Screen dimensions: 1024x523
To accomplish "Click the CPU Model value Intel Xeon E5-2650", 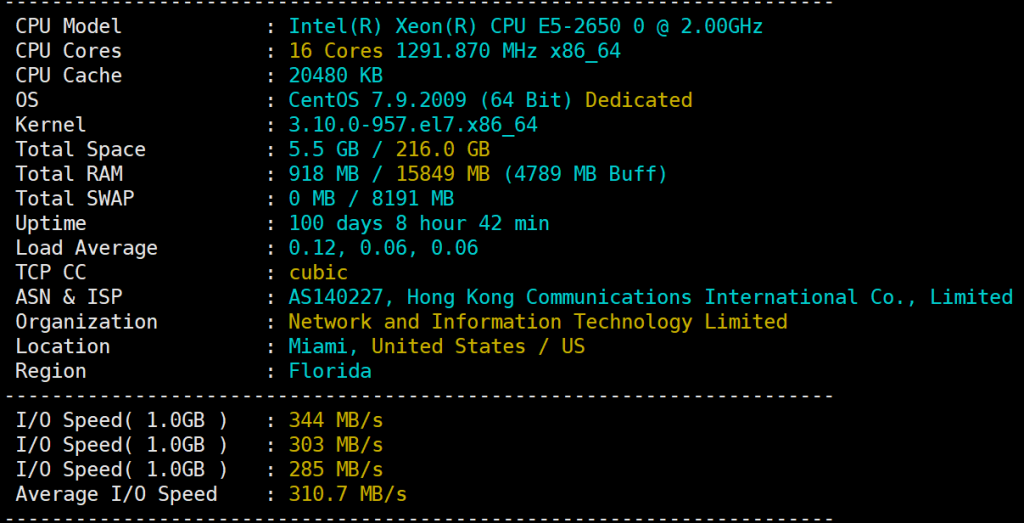I will (525, 26).
